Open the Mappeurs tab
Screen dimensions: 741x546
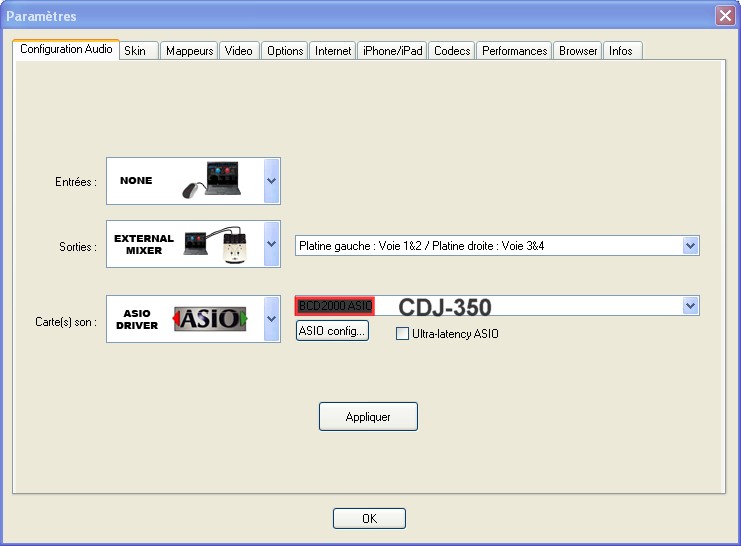pyautogui.click(x=189, y=51)
